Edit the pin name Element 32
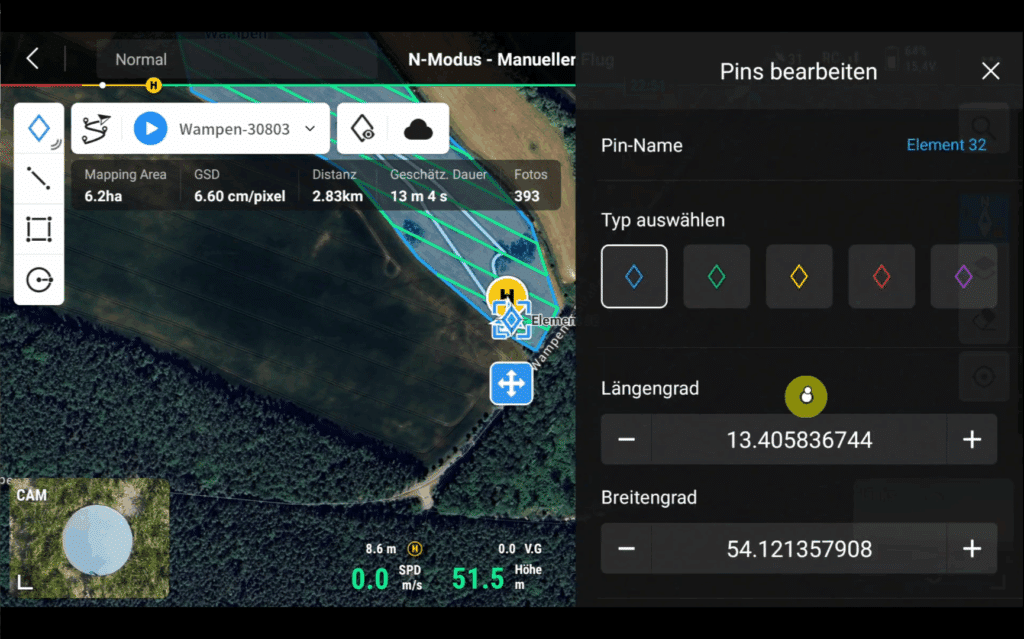1024x639 pixels. [x=946, y=145]
